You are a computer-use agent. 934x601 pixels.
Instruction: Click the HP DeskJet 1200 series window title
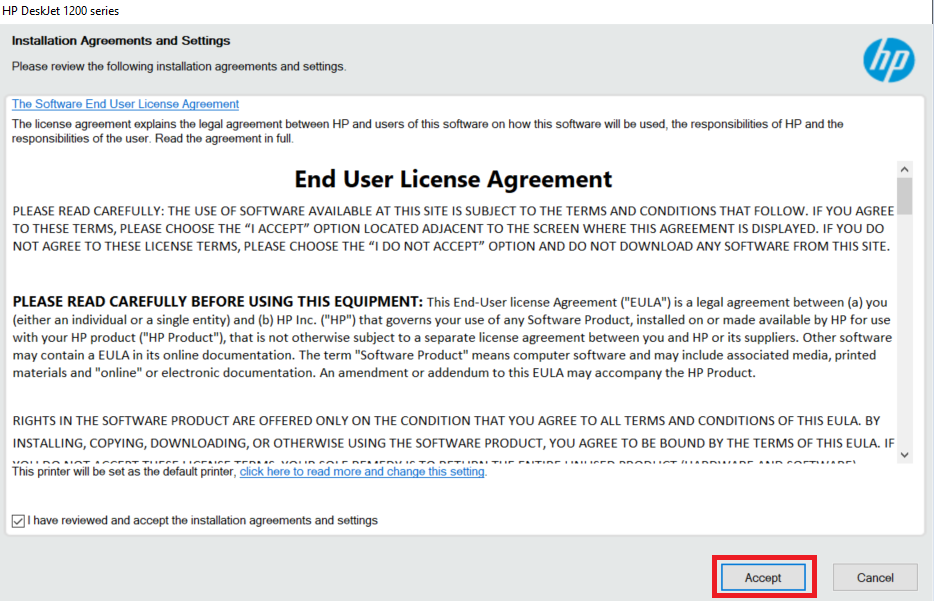[60, 11]
